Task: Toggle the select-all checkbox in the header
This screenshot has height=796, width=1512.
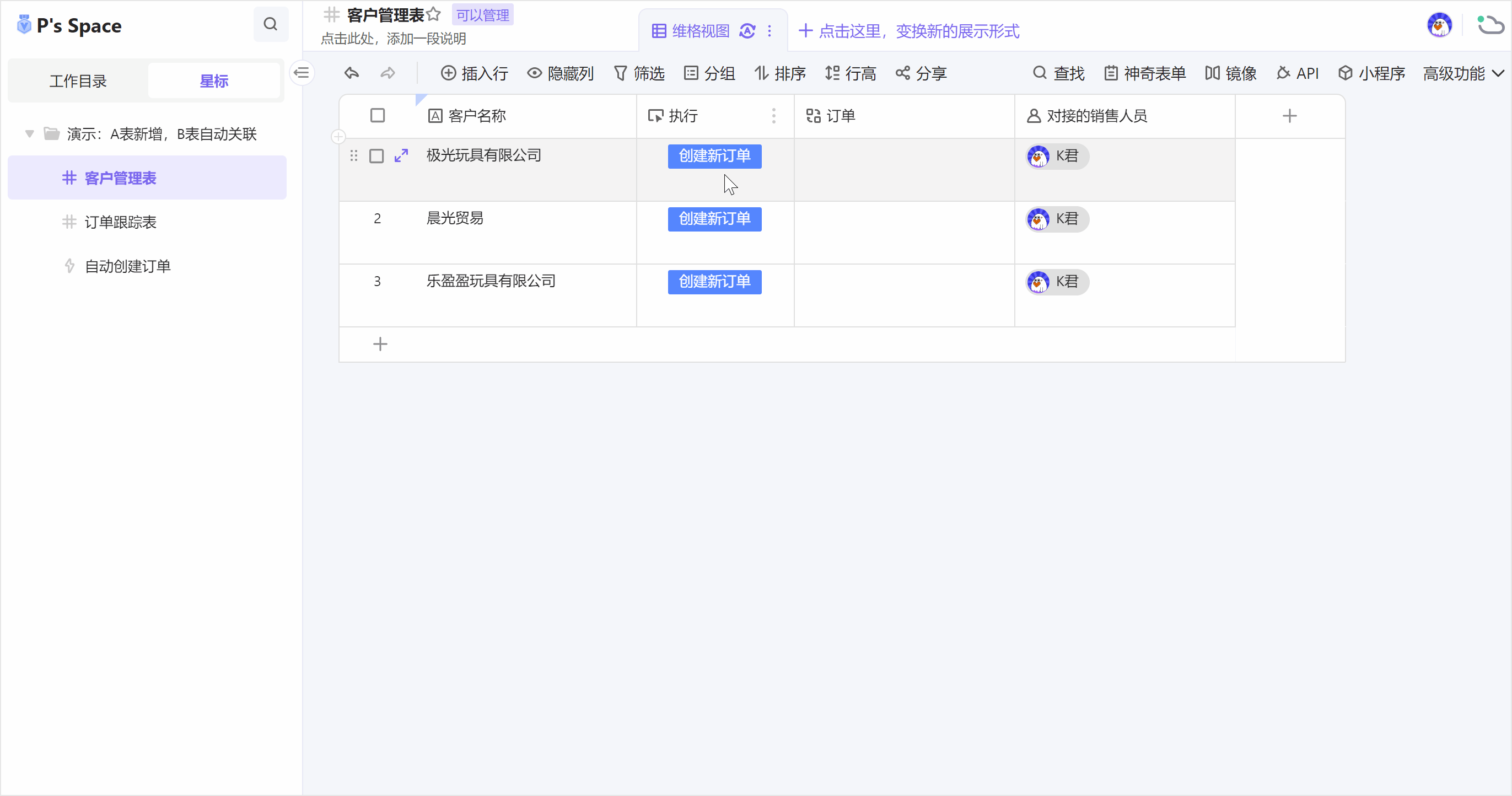Action: pyautogui.click(x=378, y=116)
